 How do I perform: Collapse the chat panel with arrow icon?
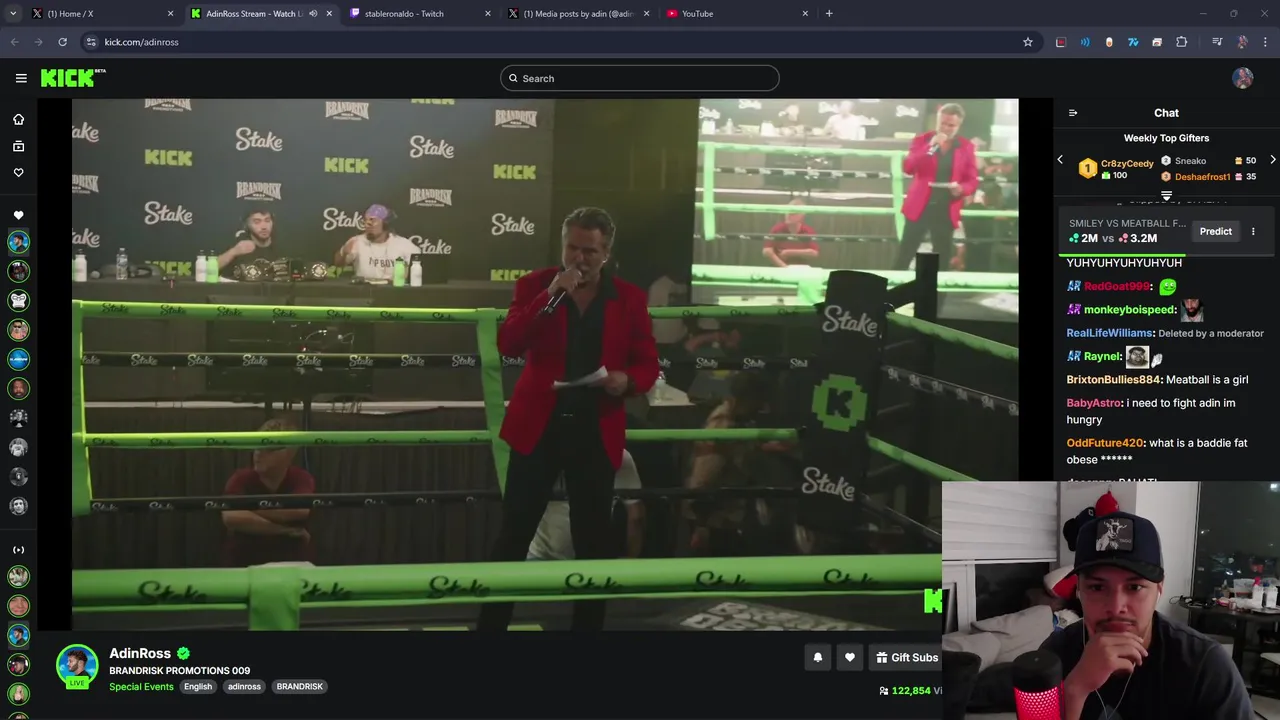click(x=1073, y=113)
